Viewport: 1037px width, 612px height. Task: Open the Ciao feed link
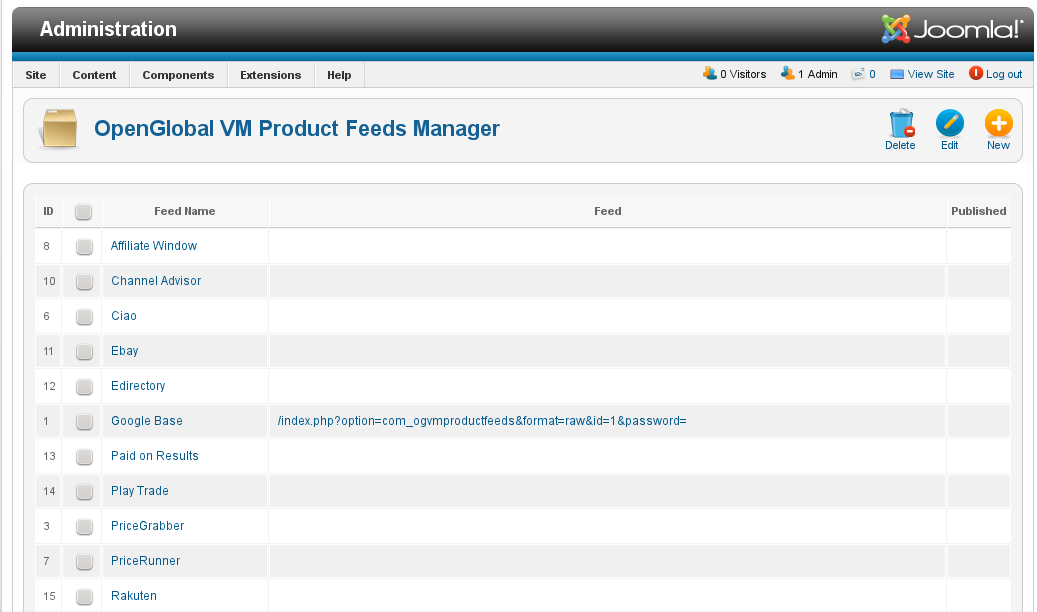pyautogui.click(x=124, y=316)
